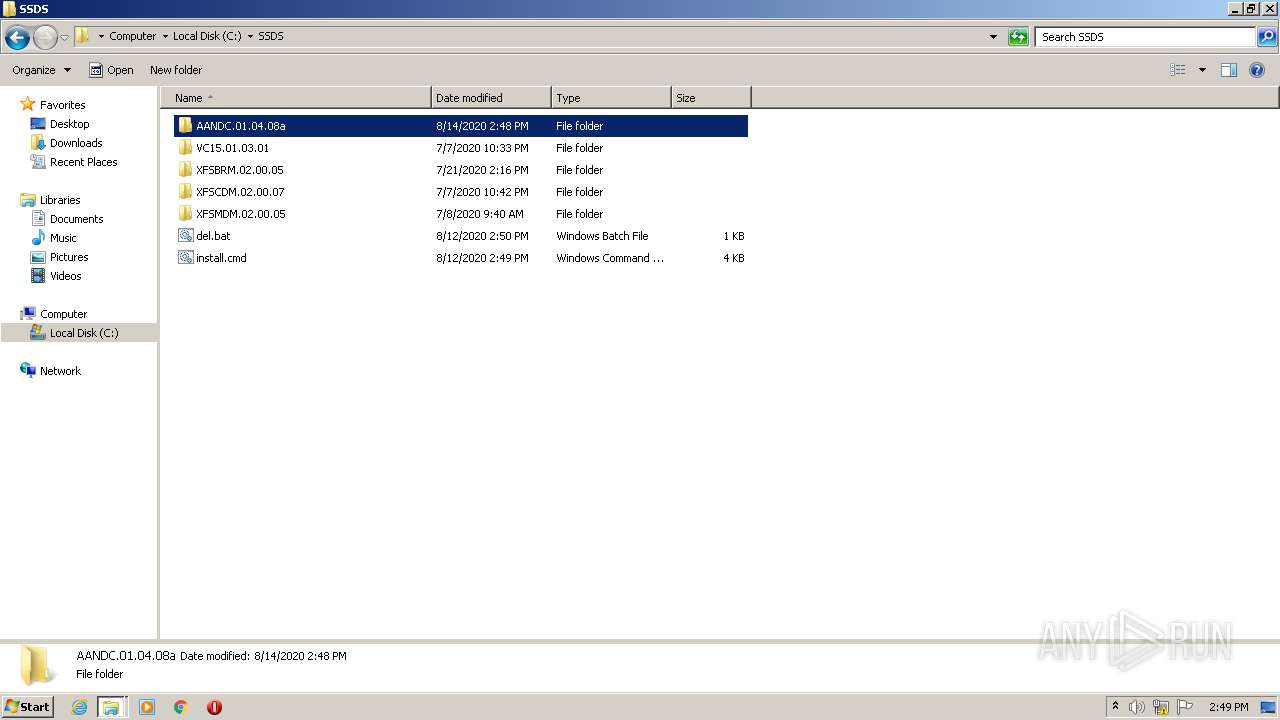This screenshot has width=1280, height=720.
Task: Sort by the Size column header
Action: 711,98
